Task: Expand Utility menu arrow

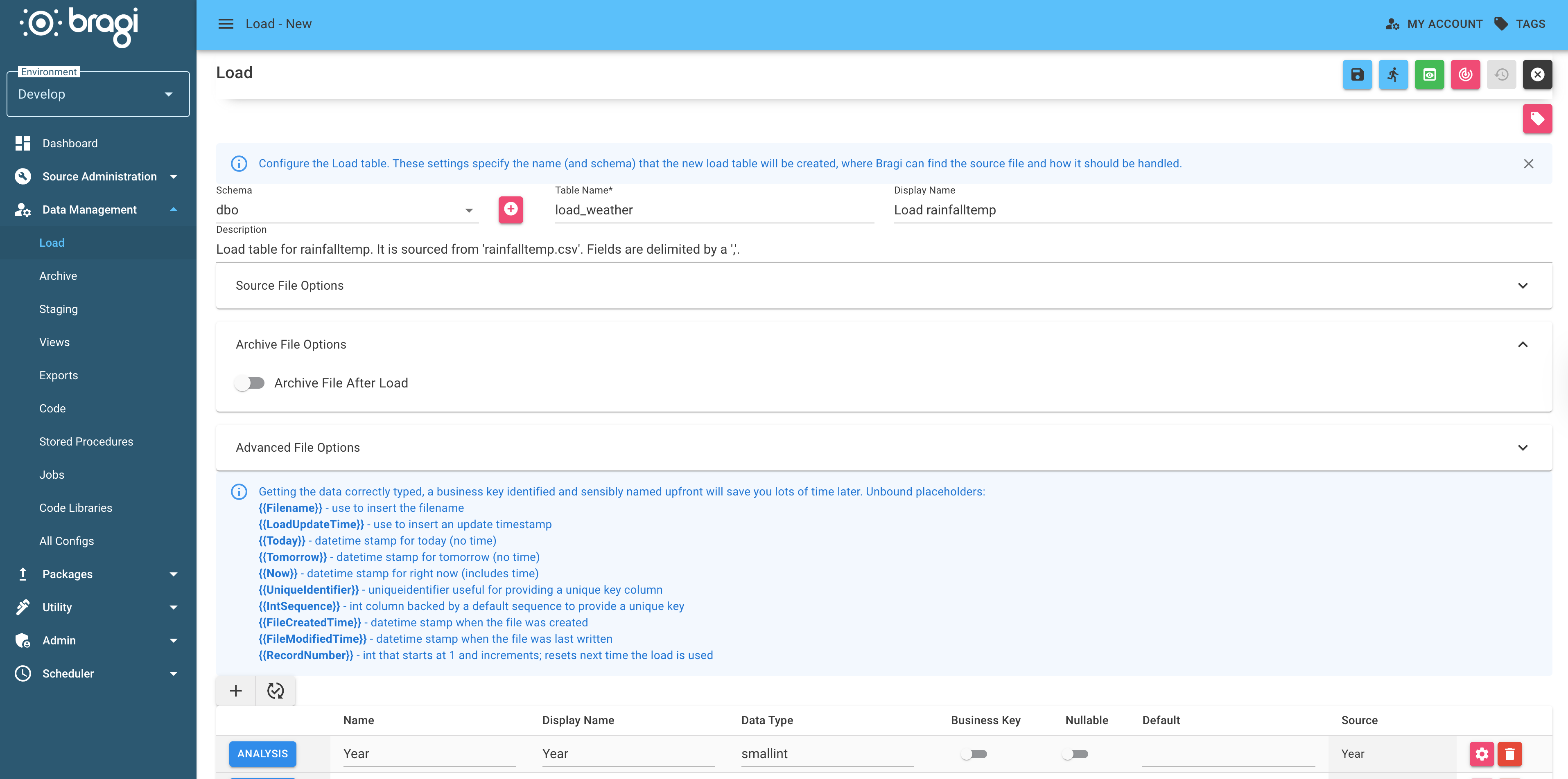Action: tap(174, 607)
